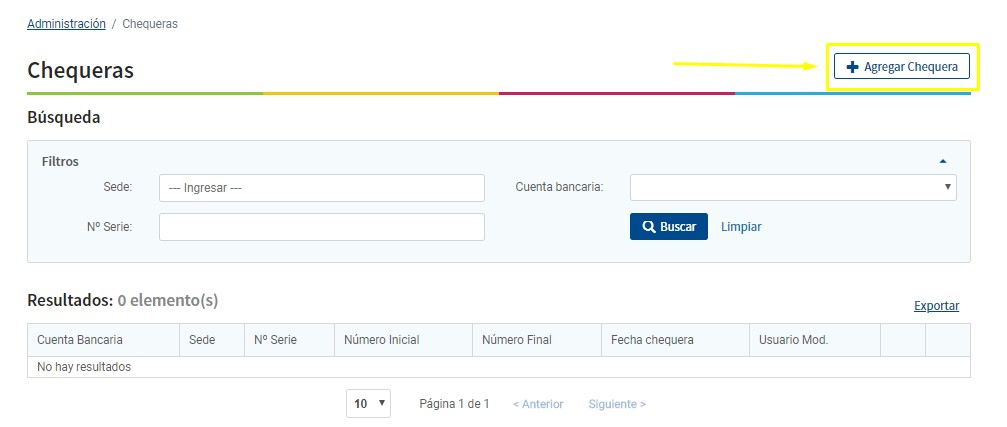Open the Administración breadcrumb link
Viewport: 1007px width, 427px height.
point(66,24)
